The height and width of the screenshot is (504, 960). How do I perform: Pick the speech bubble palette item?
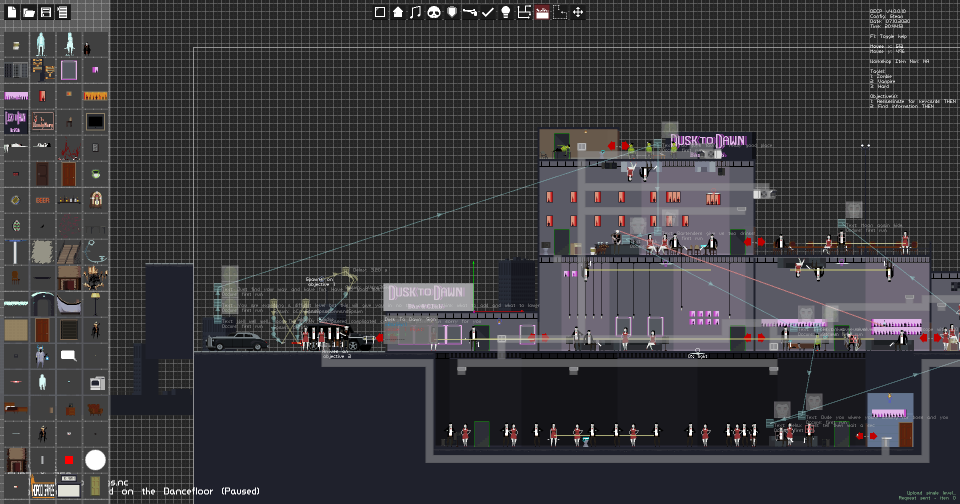(x=69, y=355)
